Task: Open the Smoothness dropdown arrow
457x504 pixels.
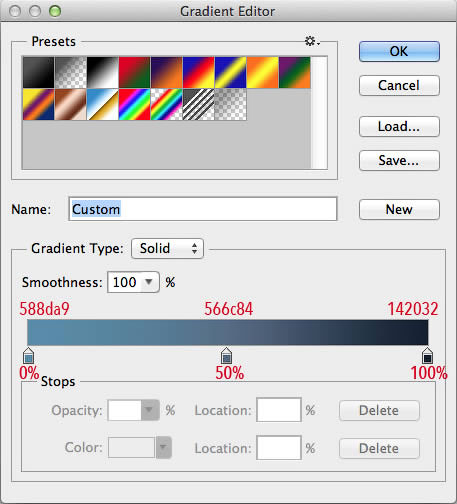Action: [x=149, y=282]
